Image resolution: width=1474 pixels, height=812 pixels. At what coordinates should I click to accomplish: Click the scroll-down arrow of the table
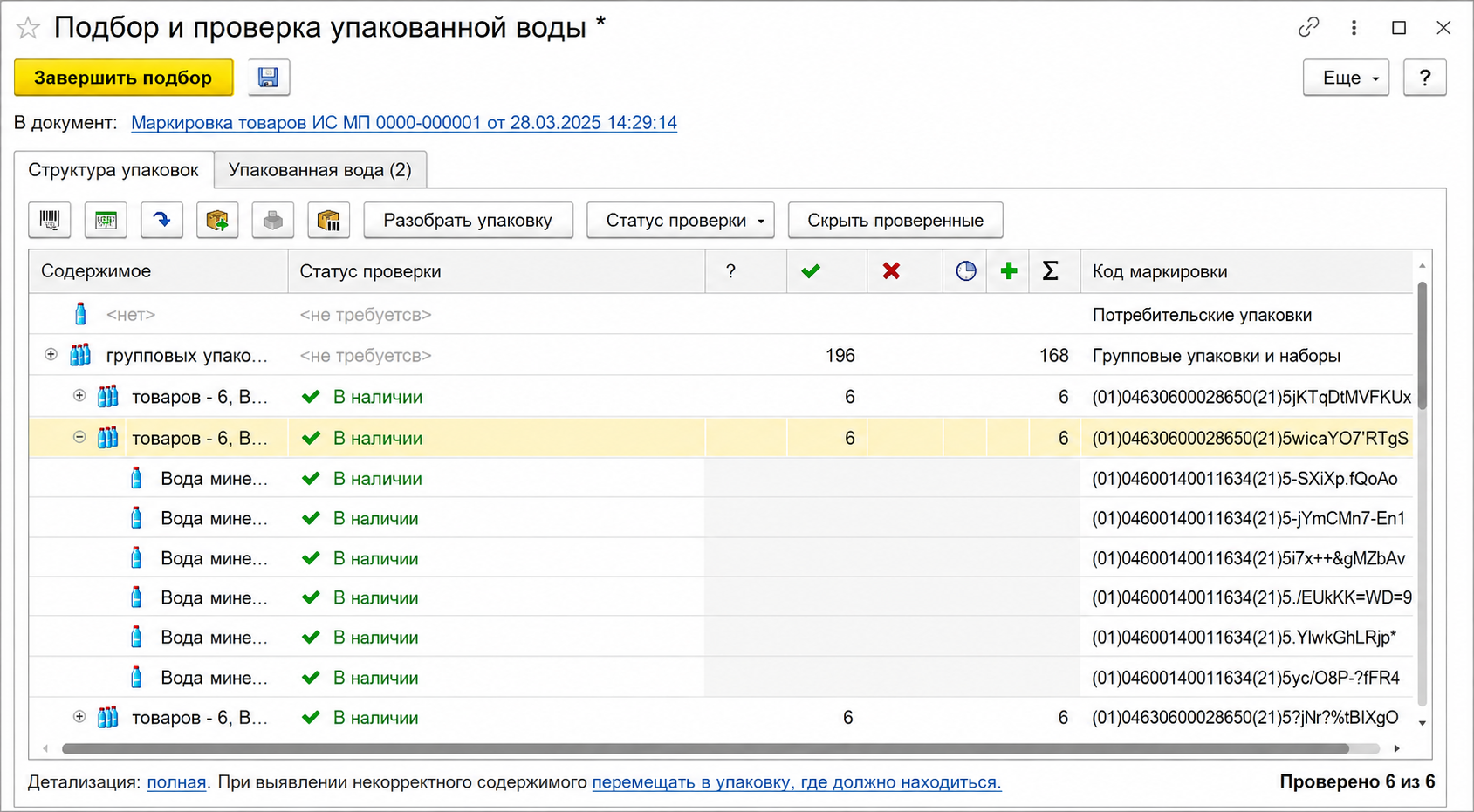pyautogui.click(x=1423, y=723)
